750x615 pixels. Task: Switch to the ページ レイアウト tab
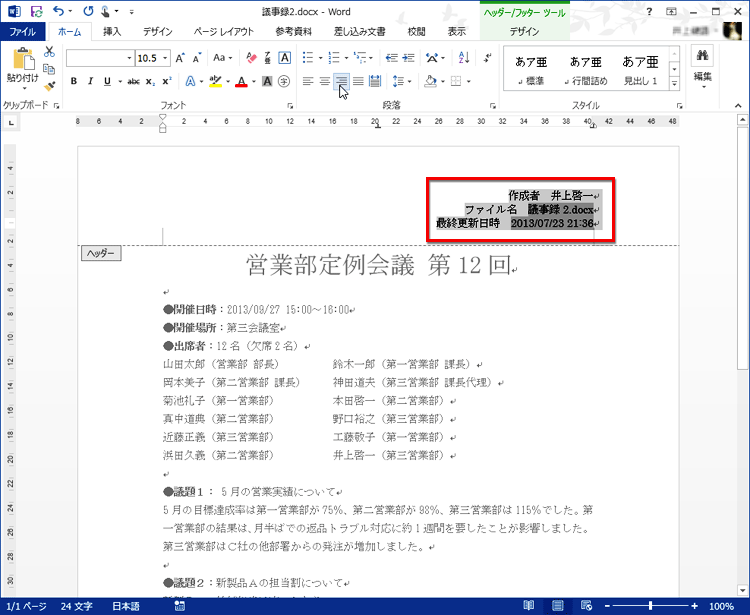(223, 32)
